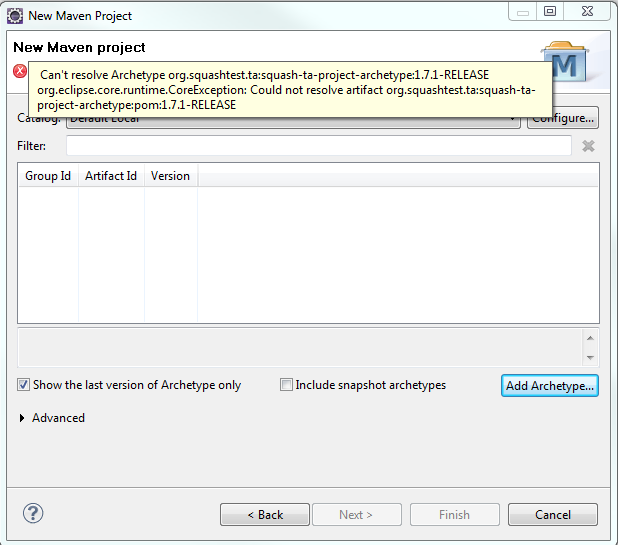
Task: Go to previous page with Back button
Action: coord(265,515)
